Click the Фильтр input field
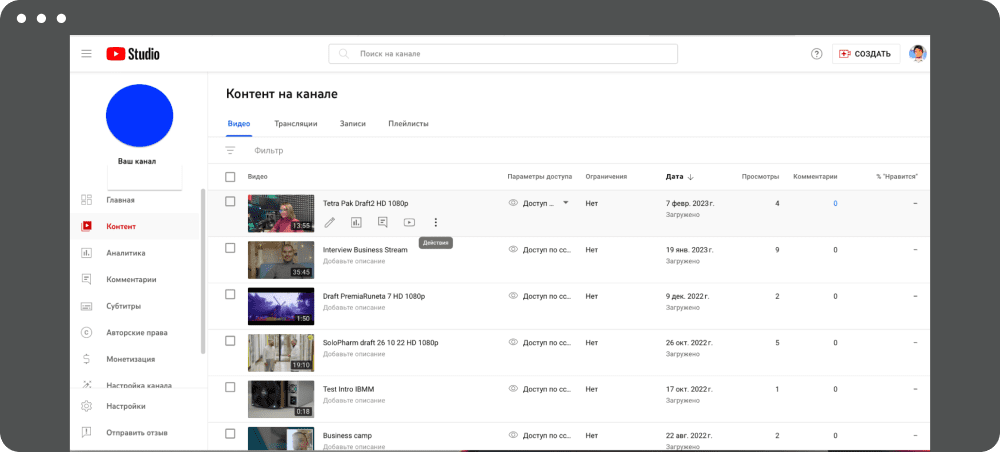This screenshot has width=1000, height=452. [268, 150]
